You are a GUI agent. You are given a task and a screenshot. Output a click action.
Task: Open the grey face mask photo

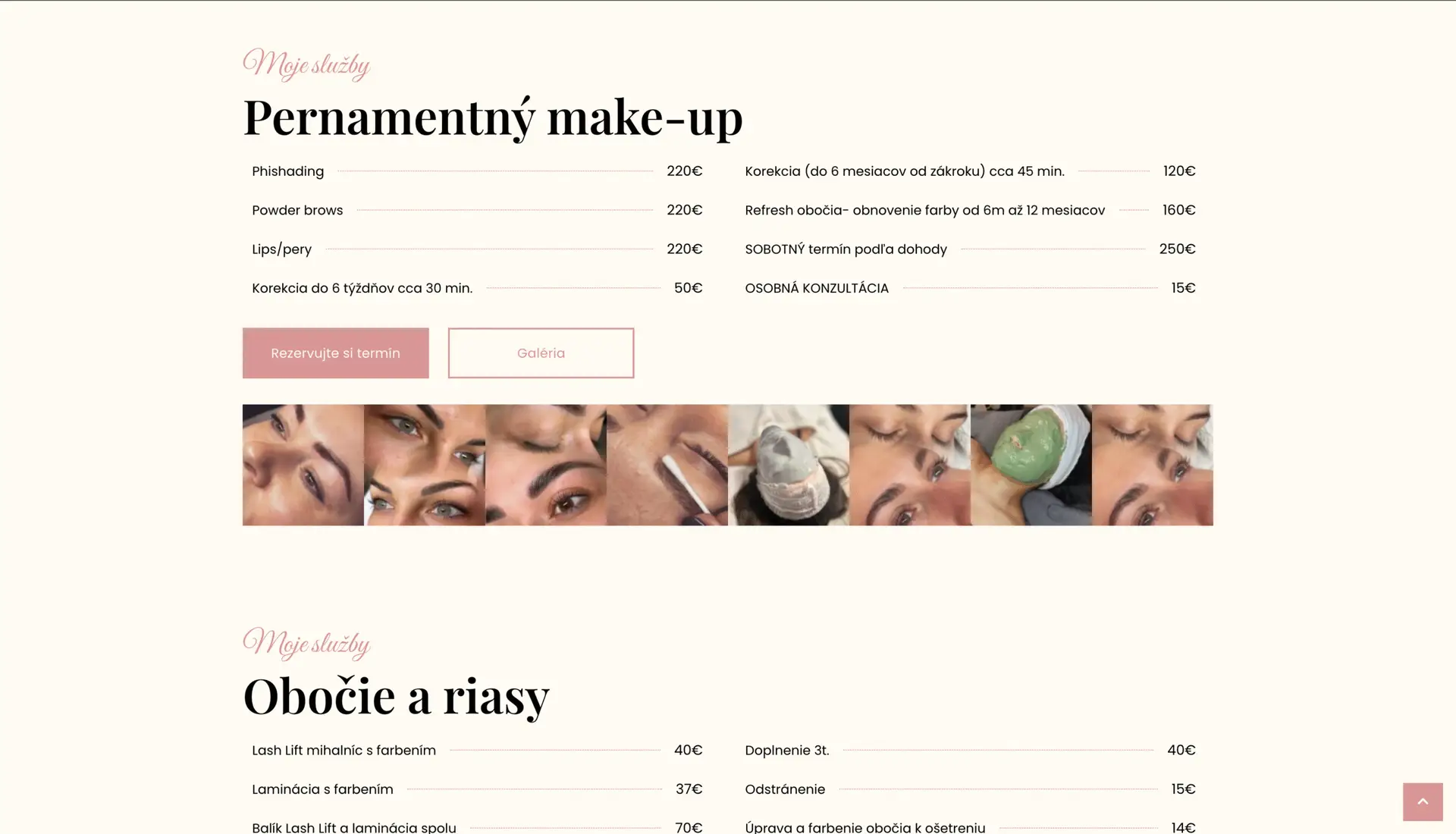(x=789, y=465)
